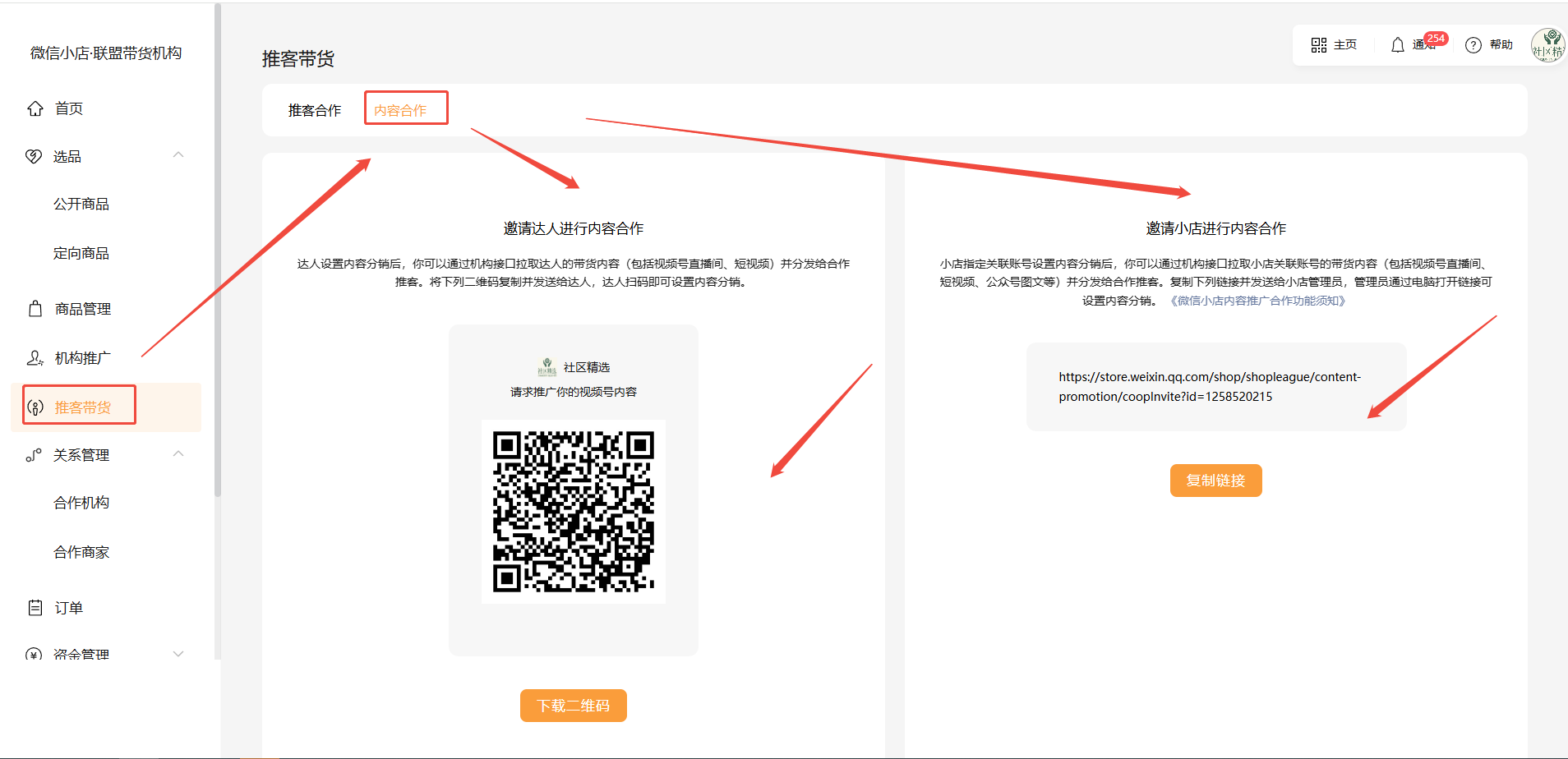The image size is (1568, 759).
Task: Collapse the 关系管理 section chevron
Action: 178,454
